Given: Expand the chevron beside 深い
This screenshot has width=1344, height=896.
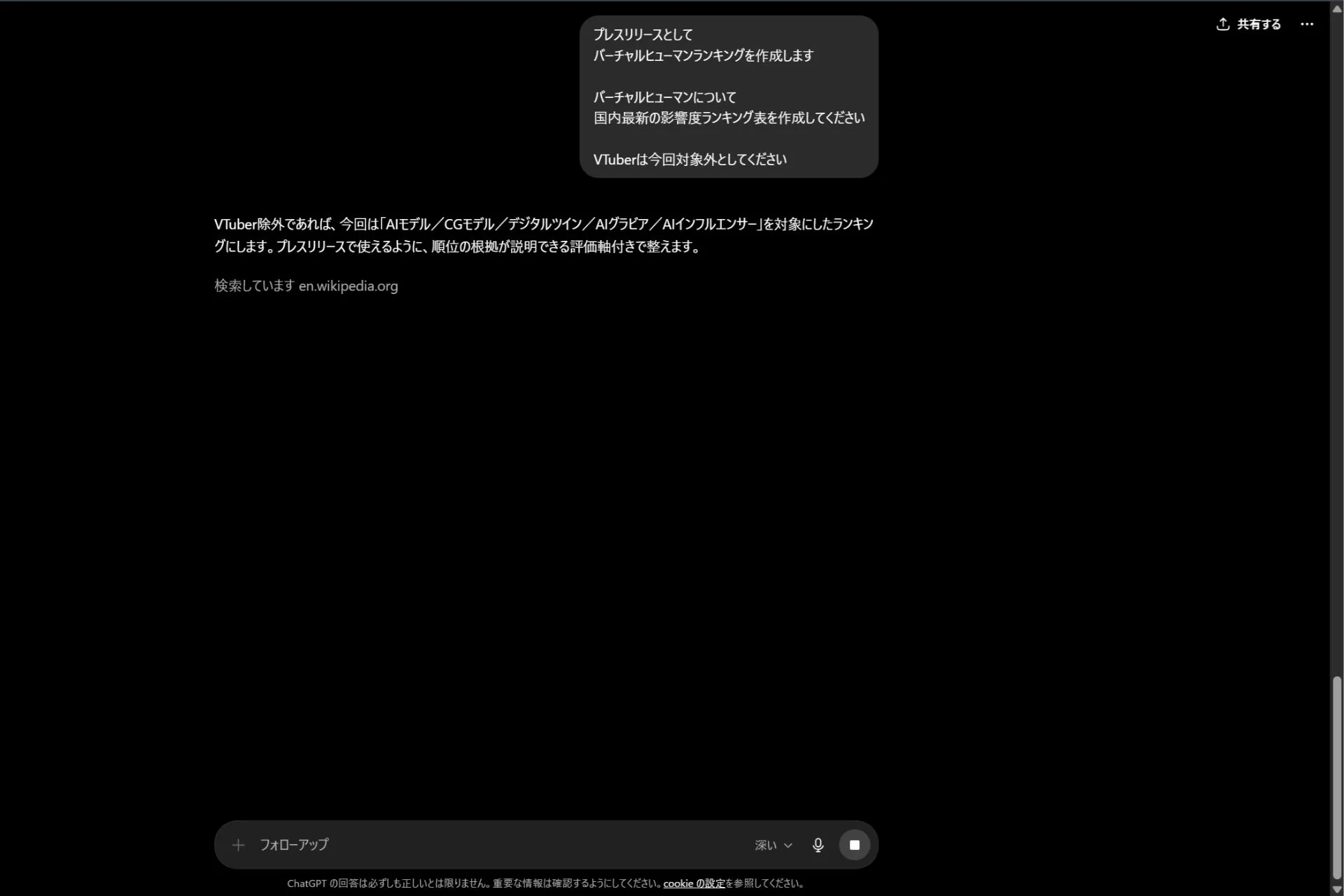Looking at the screenshot, I should pos(788,846).
